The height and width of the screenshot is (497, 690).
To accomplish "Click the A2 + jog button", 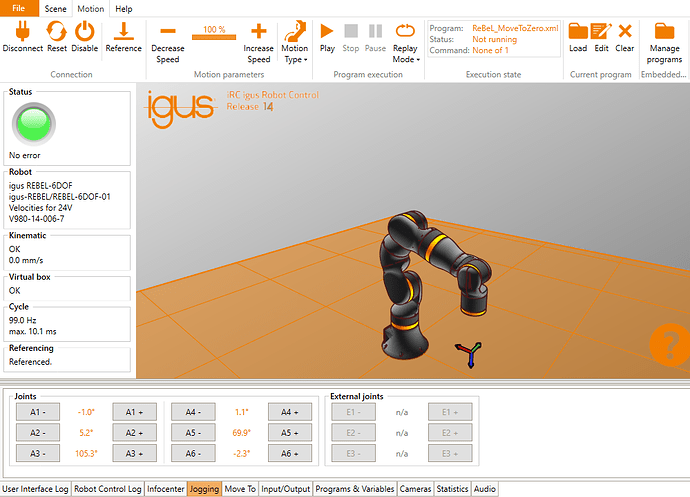I will pos(134,433).
